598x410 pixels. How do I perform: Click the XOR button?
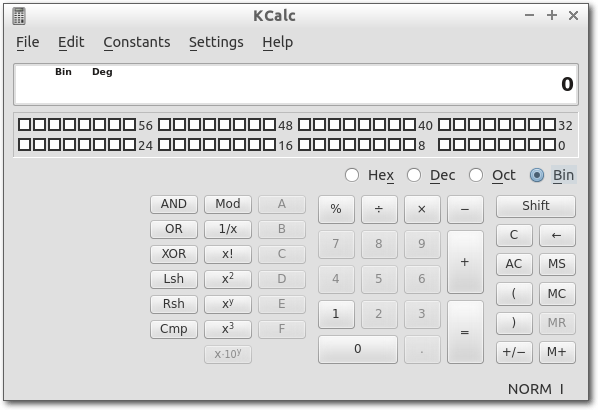[x=174, y=254]
